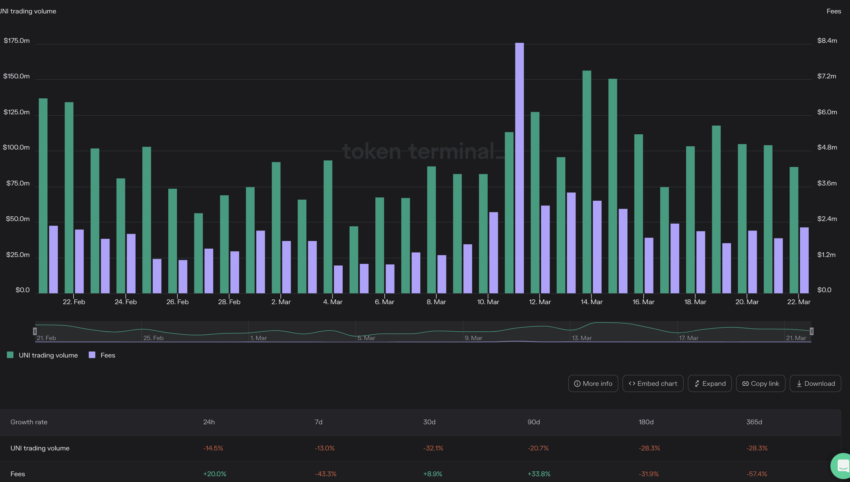The image size is (850, 482).
Task: Copy link to this chart
Action: [x=761, y=383]
